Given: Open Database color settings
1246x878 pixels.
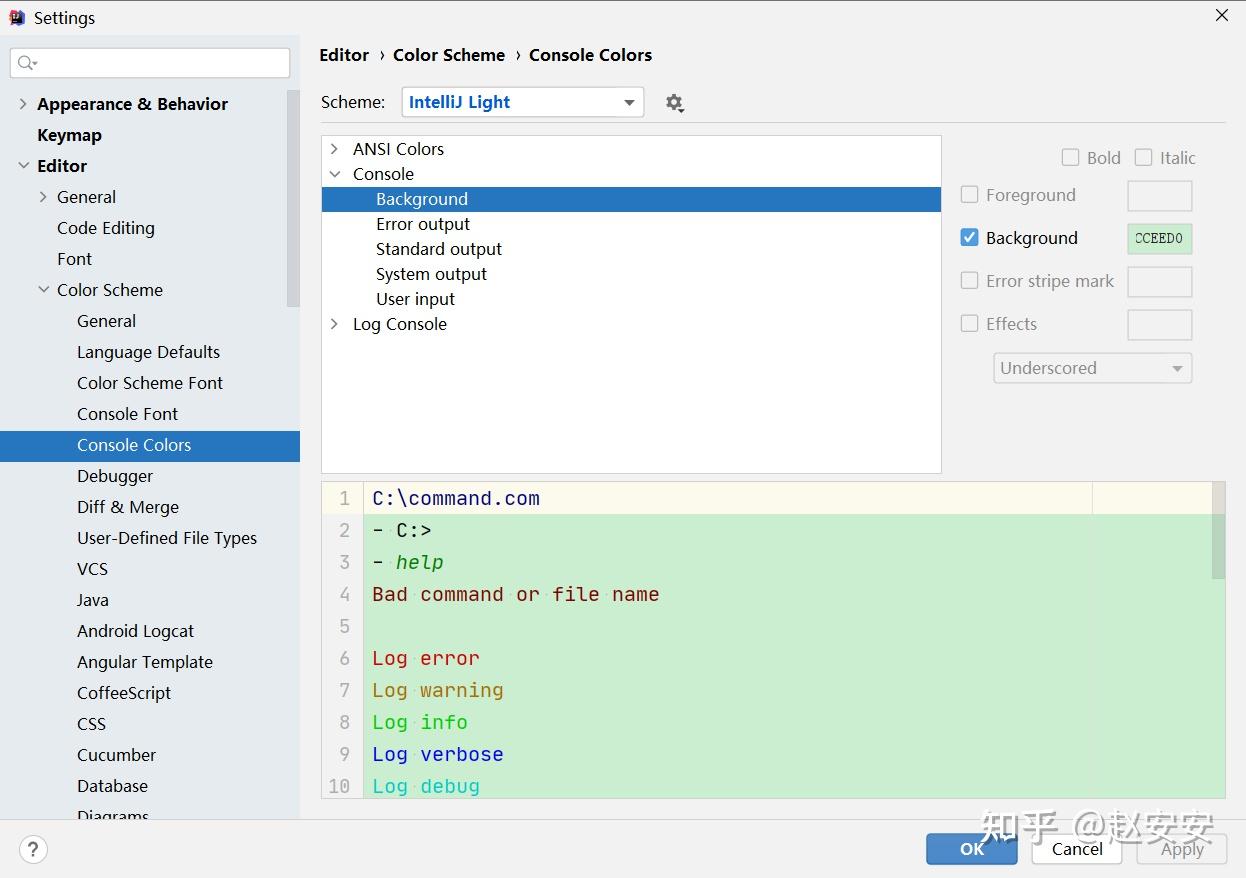Looking at the screenshot, I should pyautogui.click(x=112, y=786).
